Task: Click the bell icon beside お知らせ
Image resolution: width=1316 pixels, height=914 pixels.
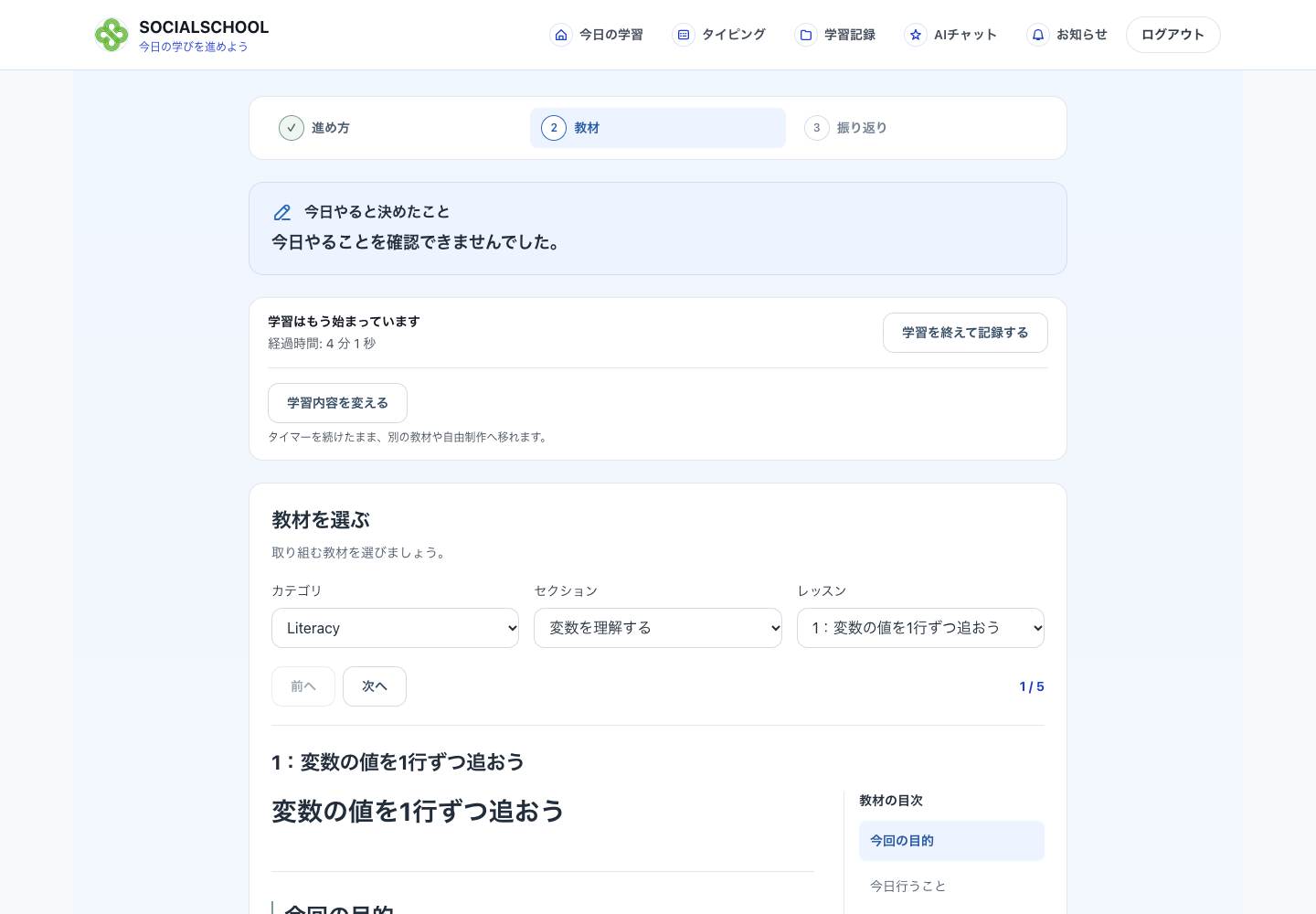Action: [x=1038, y=35]
